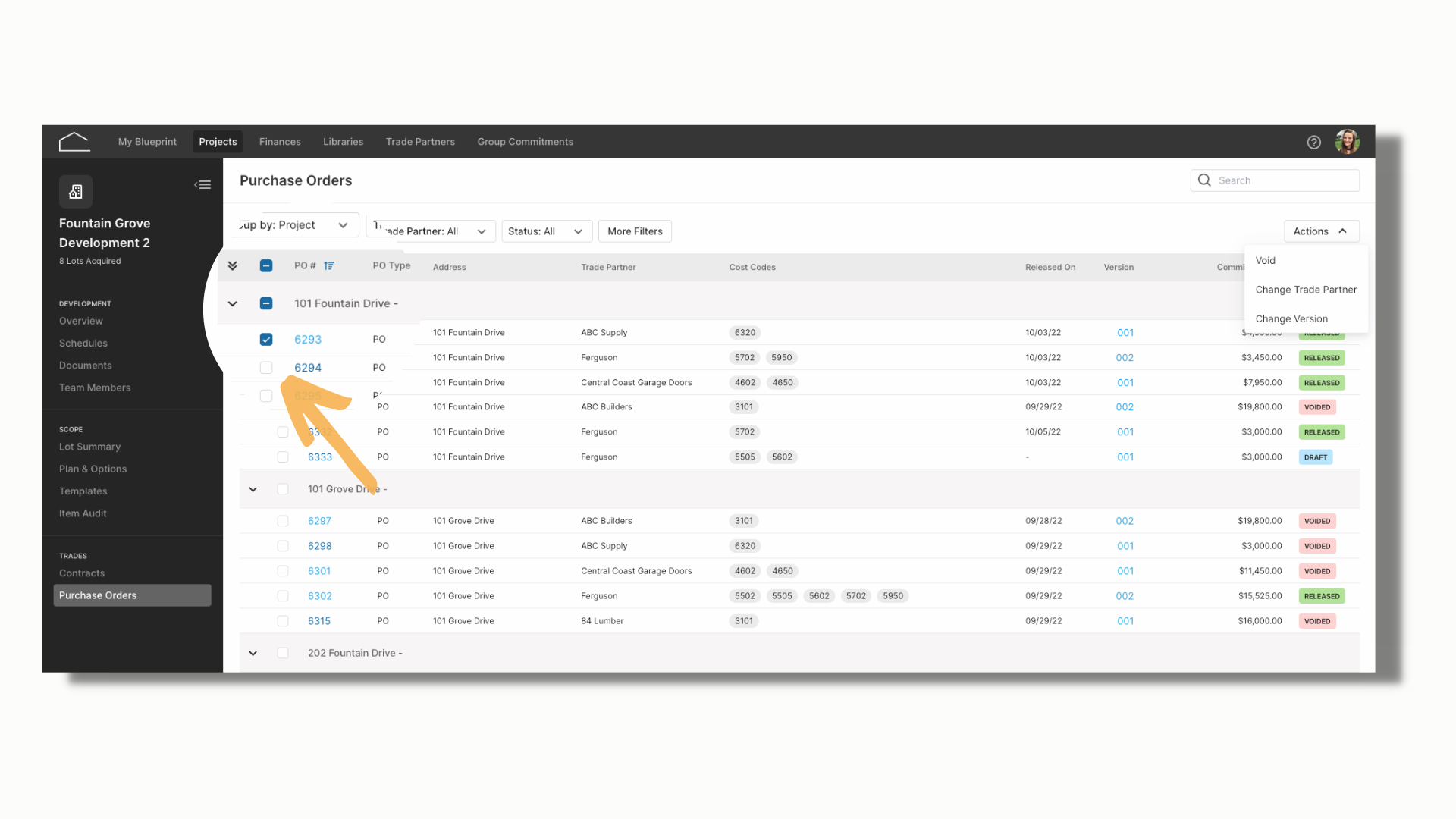Viewport: 1456px width, 819px height.
Task: Open the user profile avatar
Action: (1348, 142)
